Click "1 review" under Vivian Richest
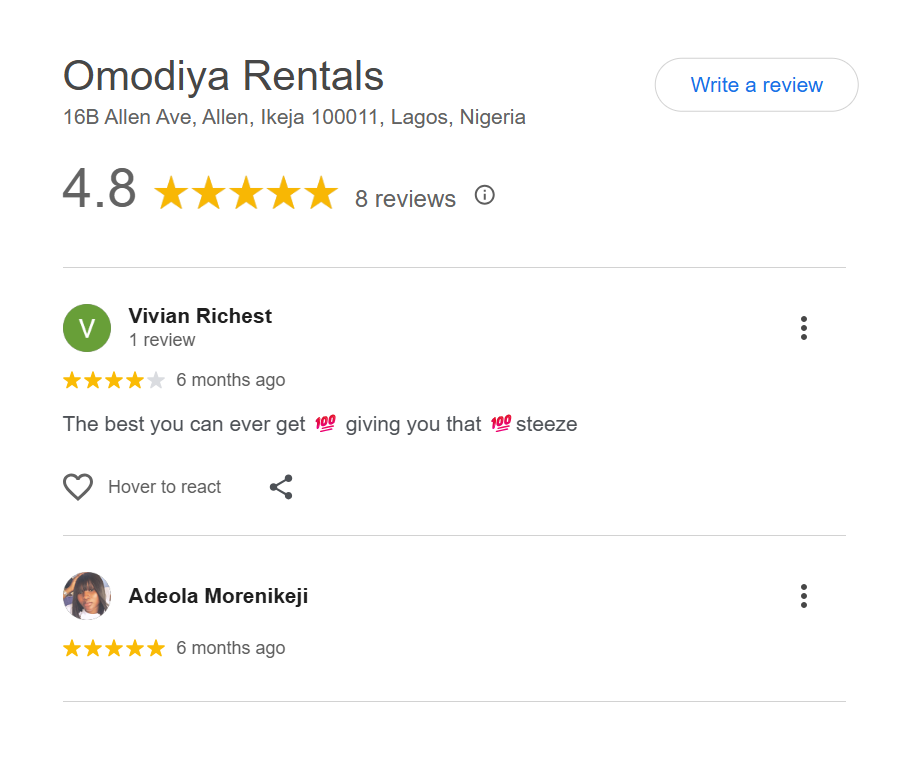Image resolution: width=923 pixels, height=776 pixels. point(162,340)
